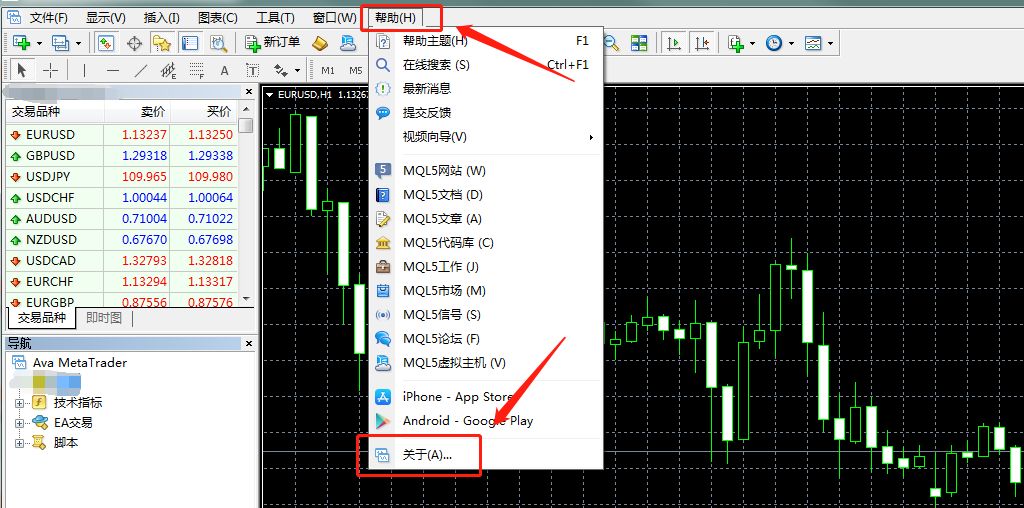Open the New Chart dropdown arrow
Image resolution: width=1024 pixels, height=508 pixels.
click(x=39, y=43)
